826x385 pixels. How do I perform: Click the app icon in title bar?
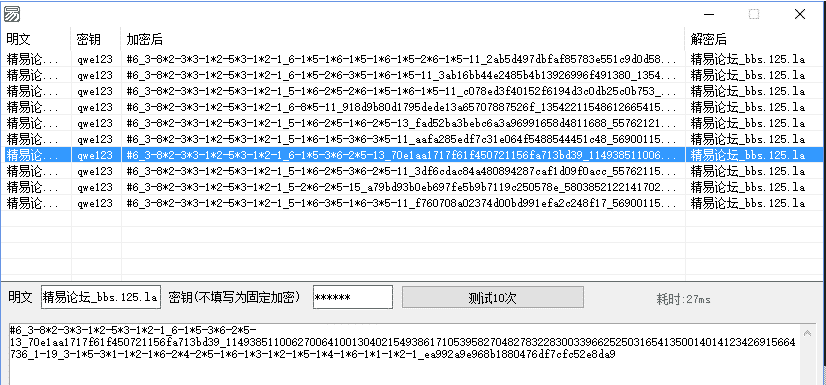coord(12,14)
